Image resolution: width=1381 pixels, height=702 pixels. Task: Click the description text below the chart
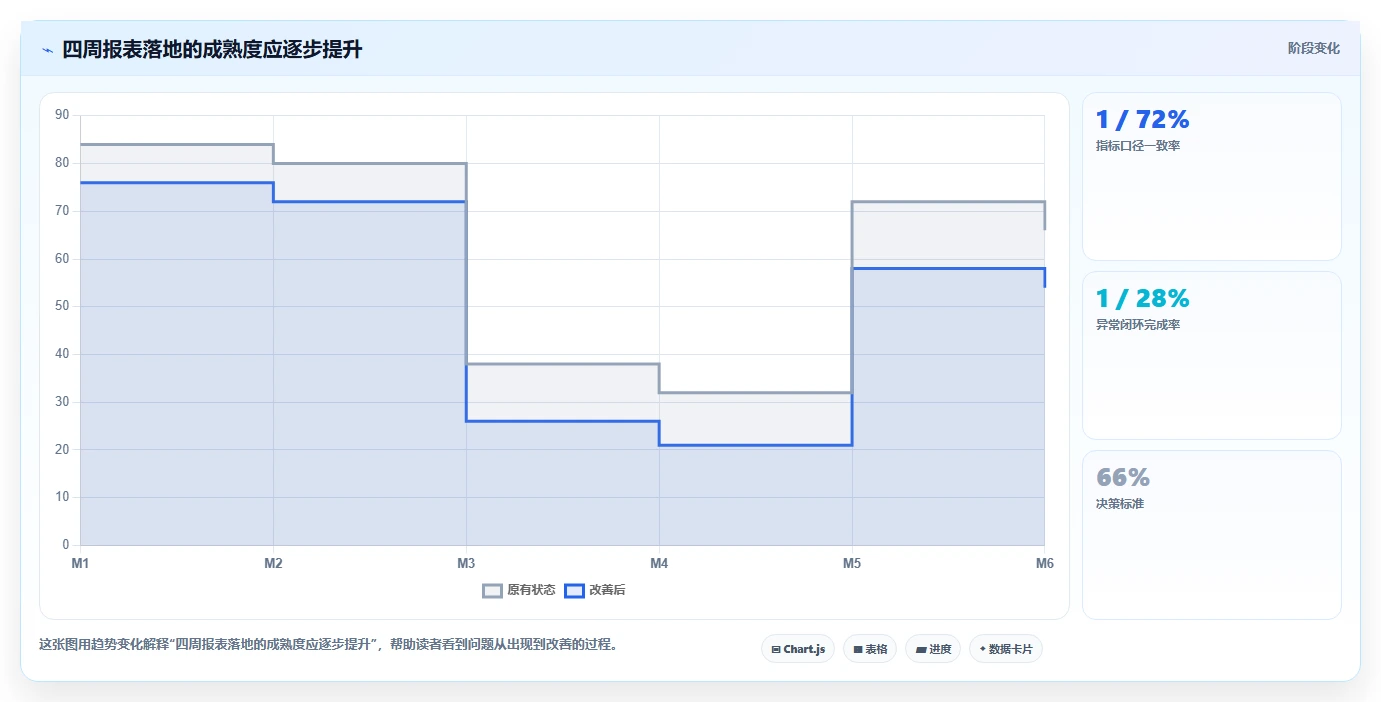pyautogui.click(x=330, y=645)
